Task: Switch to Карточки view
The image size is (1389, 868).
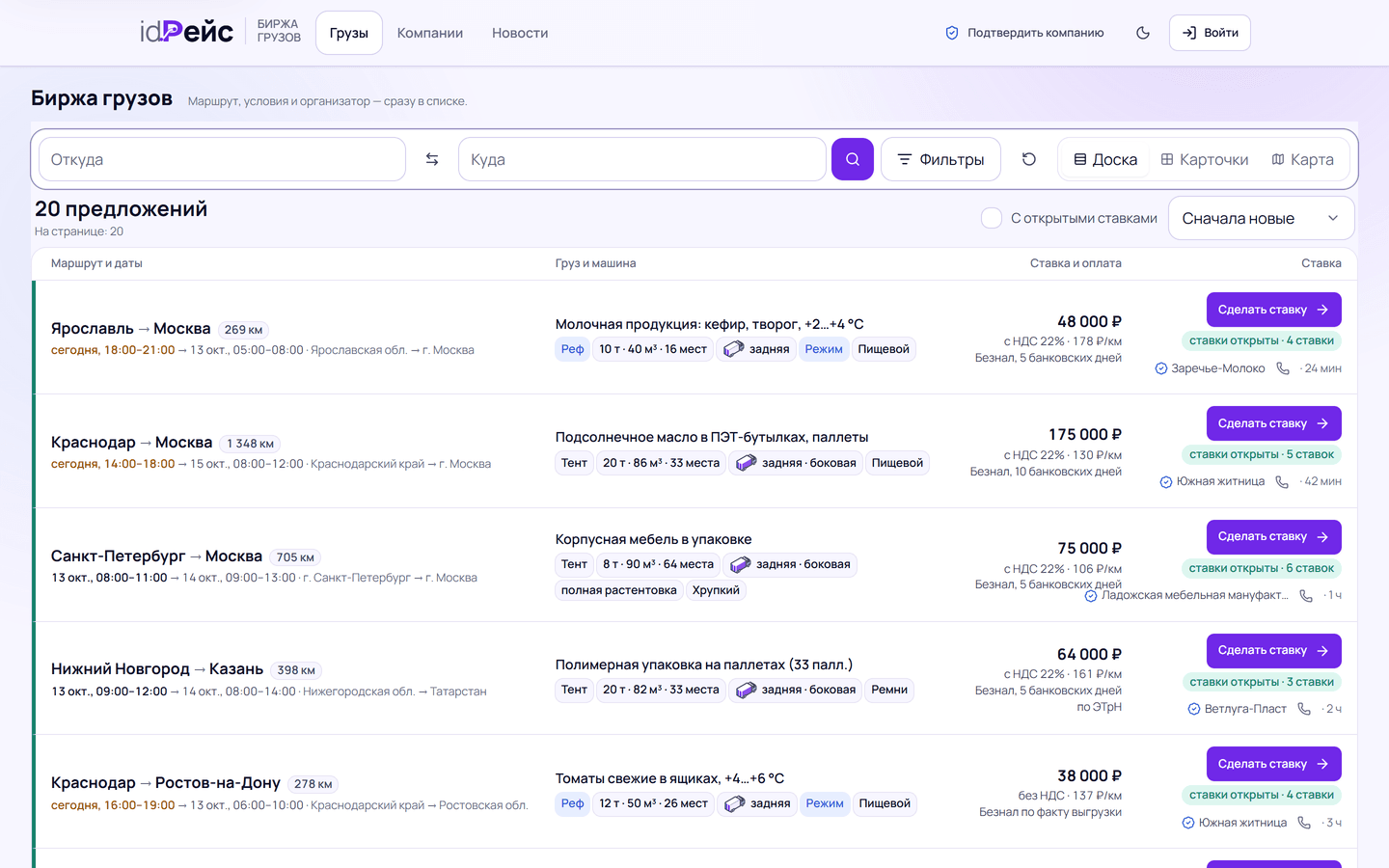Action: (x=1205, y=159)
